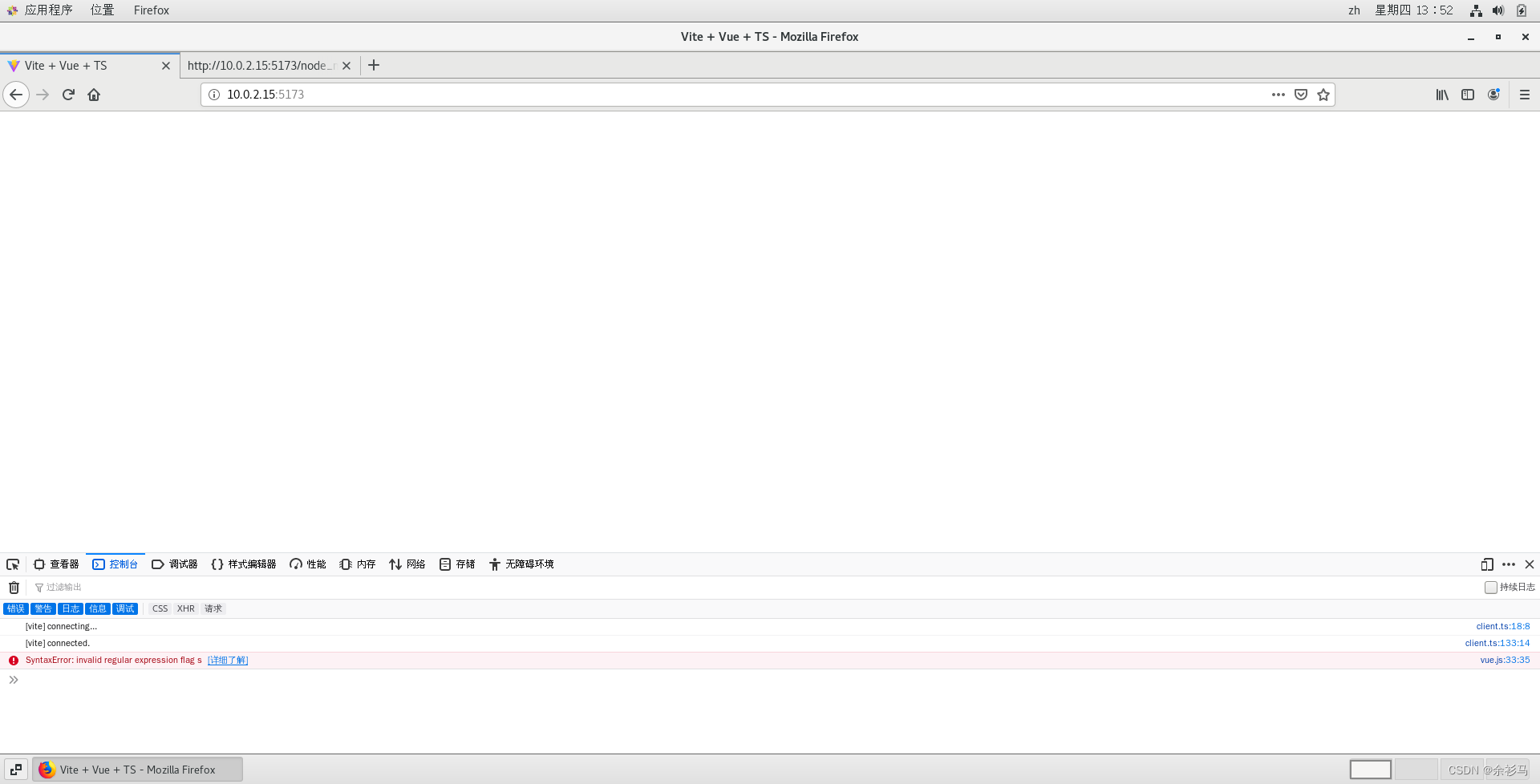
Task: Toggle the XHR filter button
Action: 186,609
